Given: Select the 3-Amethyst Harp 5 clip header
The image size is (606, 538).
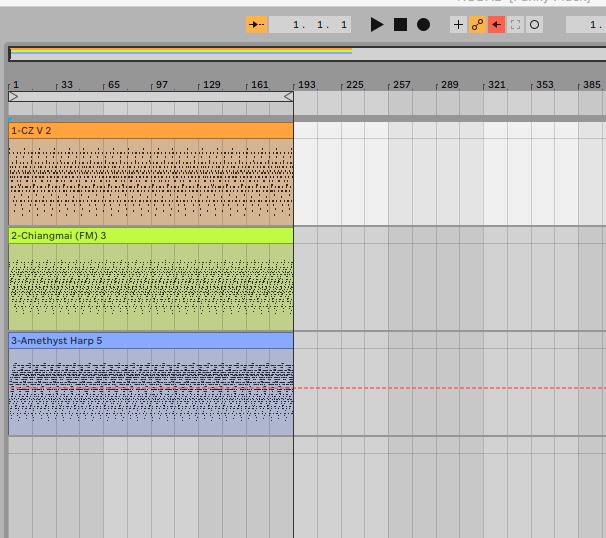Looking at the screenshot, I should tap(151, 341).
